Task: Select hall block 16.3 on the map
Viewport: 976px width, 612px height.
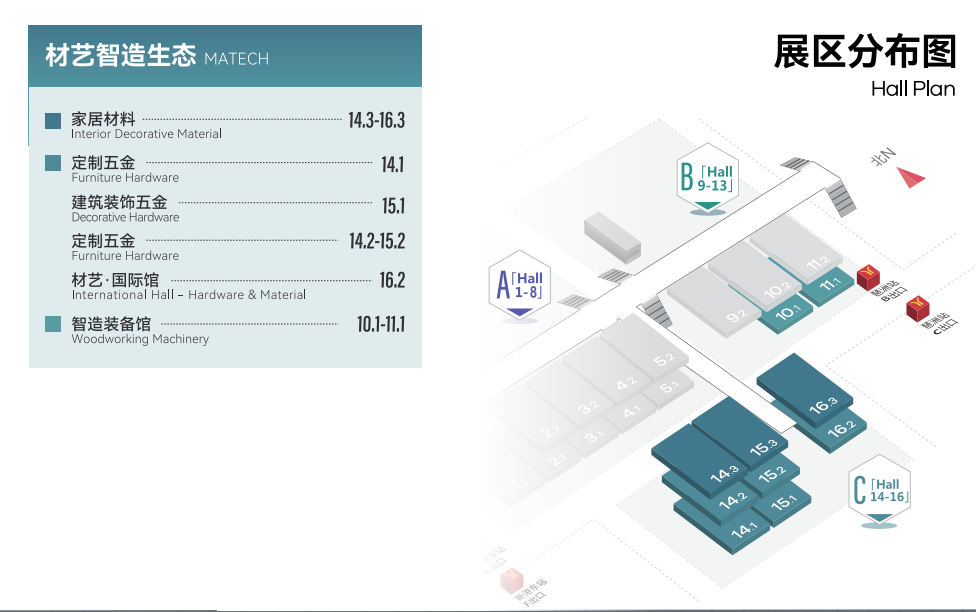Action: pos(818,400)
